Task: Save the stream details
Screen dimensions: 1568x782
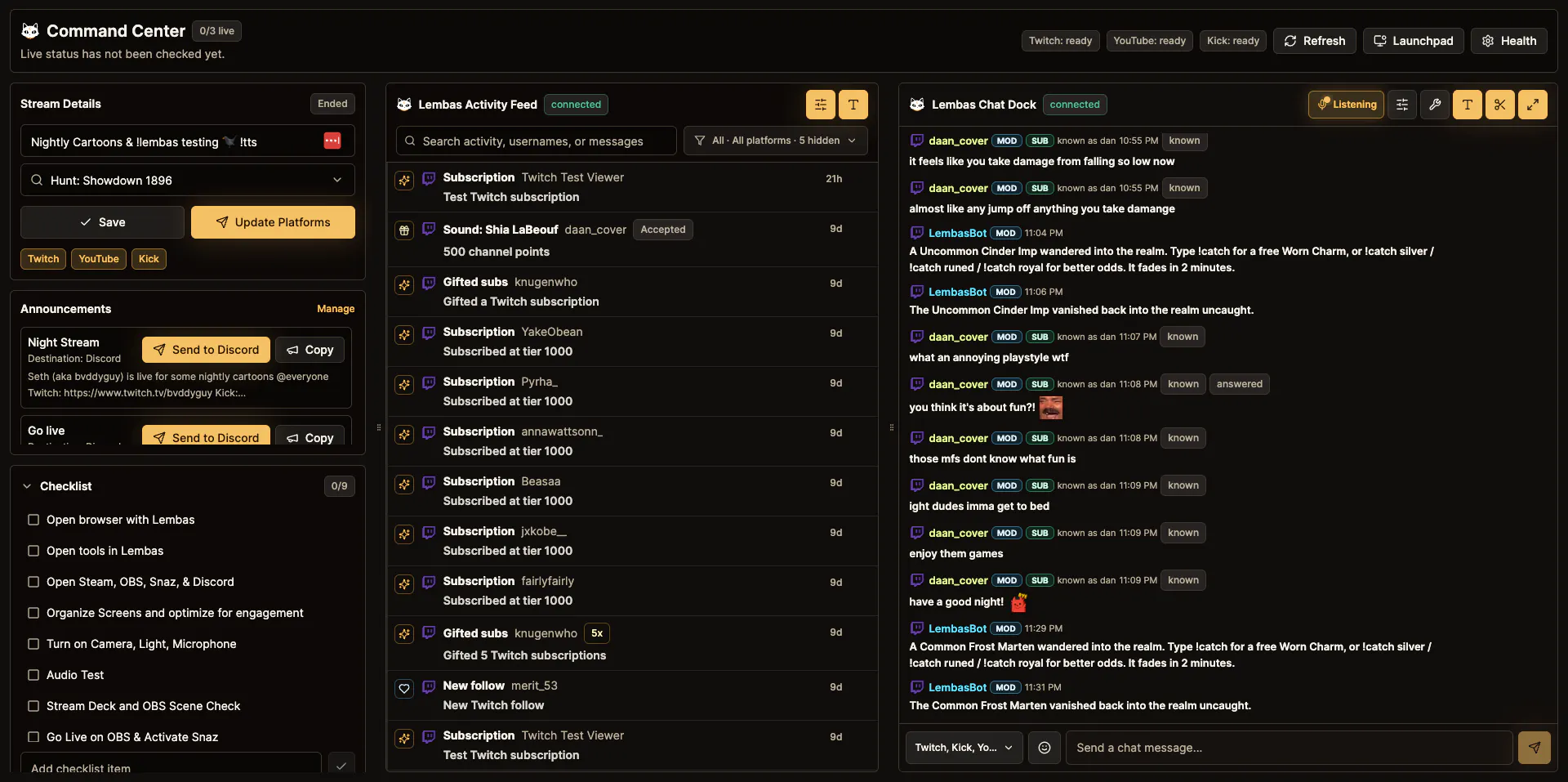Action: coord(102,222)
